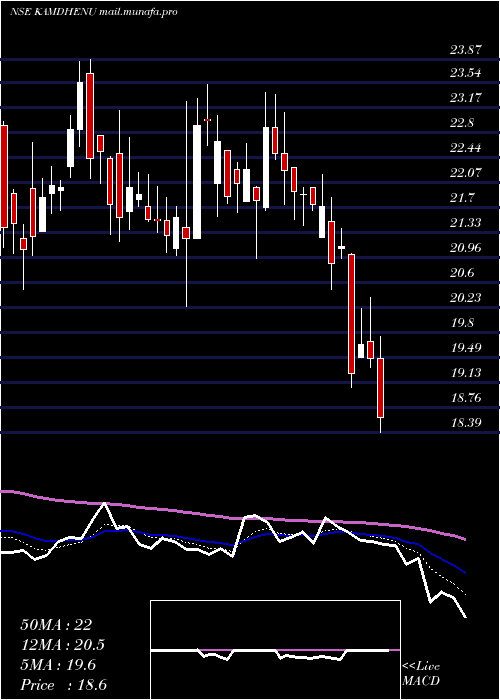Click the 20.6 price axis label
500x700 pixels.
(462, 273)
